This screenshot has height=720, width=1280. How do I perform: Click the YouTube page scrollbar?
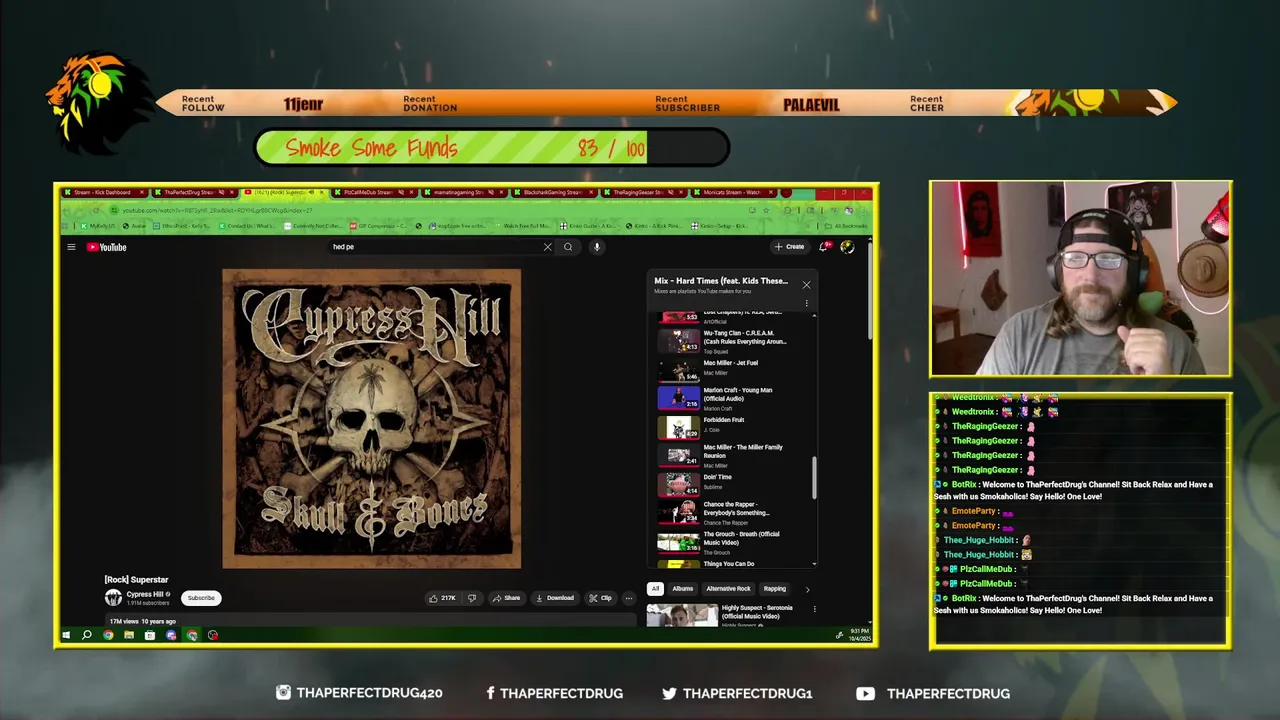click(870, 290)
